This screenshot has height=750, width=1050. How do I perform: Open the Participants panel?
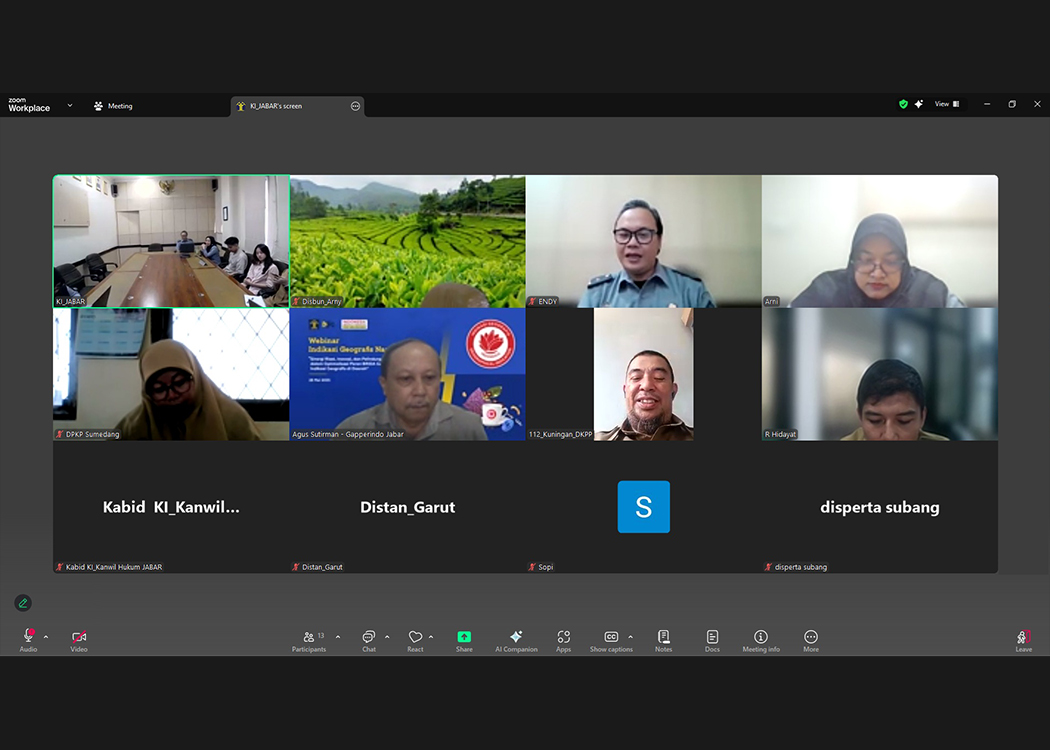(x=309, y=640)
